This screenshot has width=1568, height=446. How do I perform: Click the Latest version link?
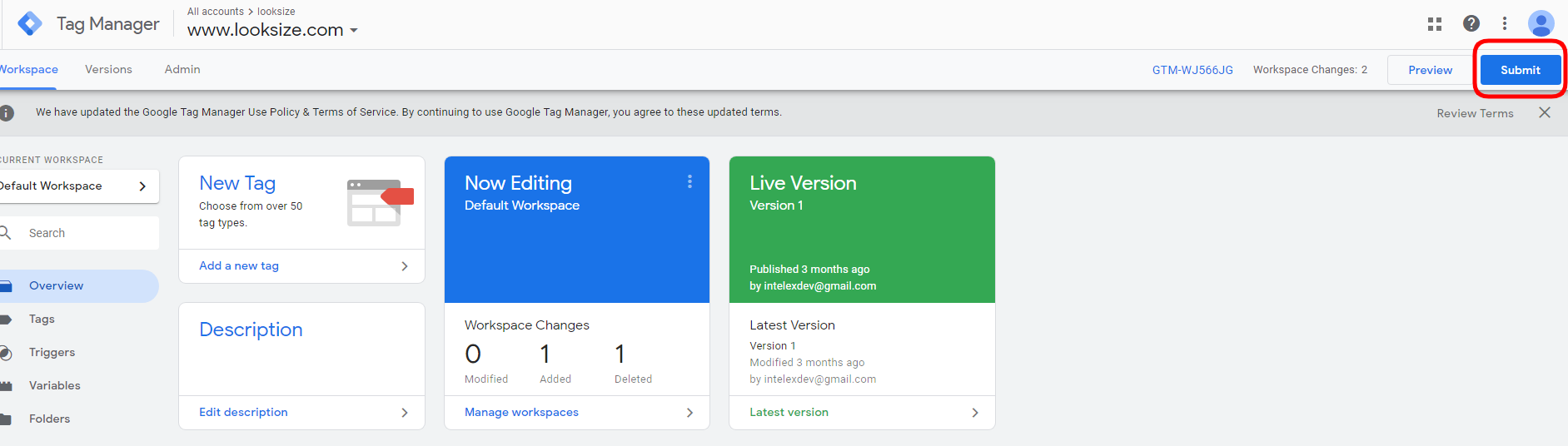click(x=789, y=413)
